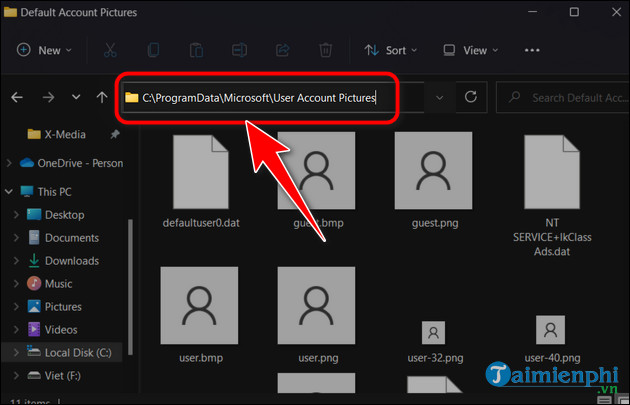Select Local Disk (C:) in sidebar
Image resolution: width=630 pixels, height=405 pixels.
[69, 352]
